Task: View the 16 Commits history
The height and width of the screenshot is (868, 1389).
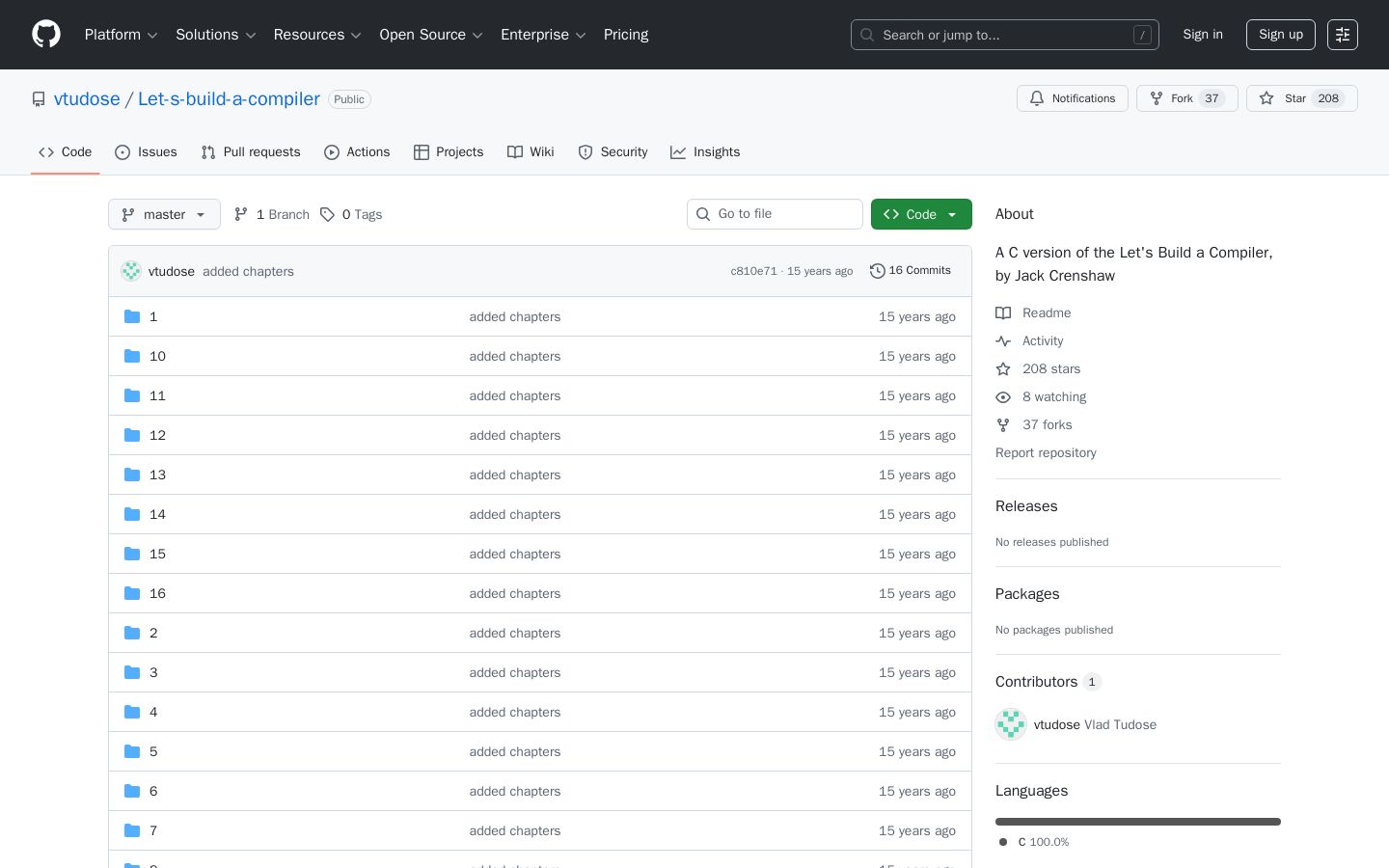Action: point(911,271)
